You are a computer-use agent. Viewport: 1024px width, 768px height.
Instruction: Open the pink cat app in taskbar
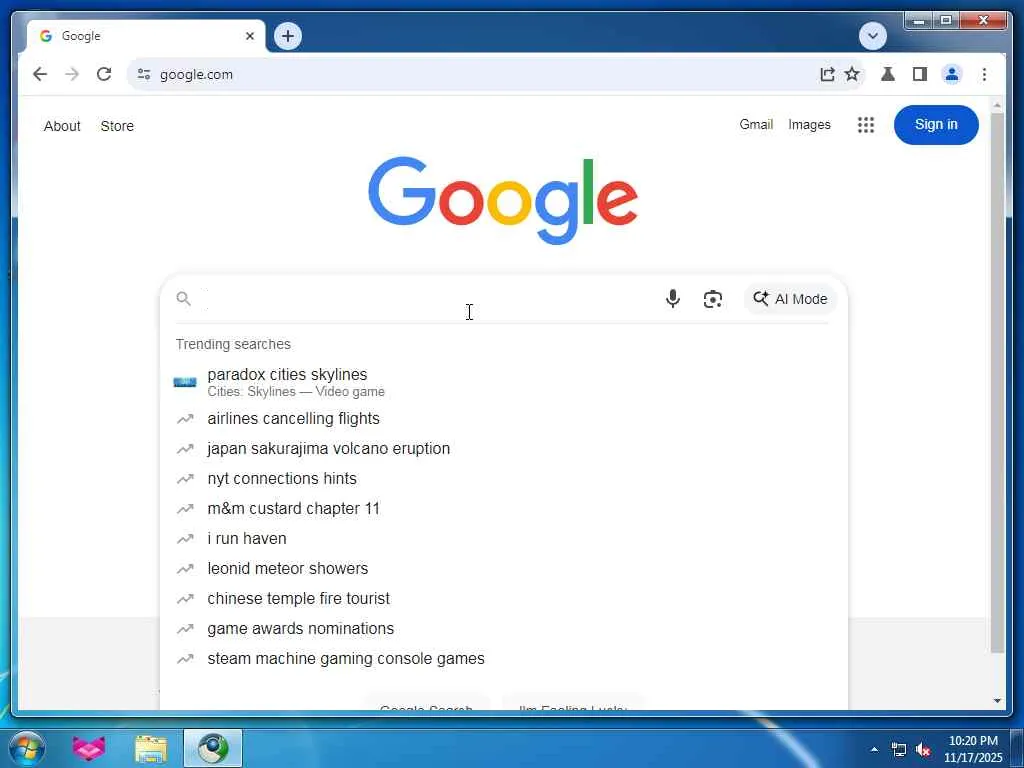click(x=89, y=748)
